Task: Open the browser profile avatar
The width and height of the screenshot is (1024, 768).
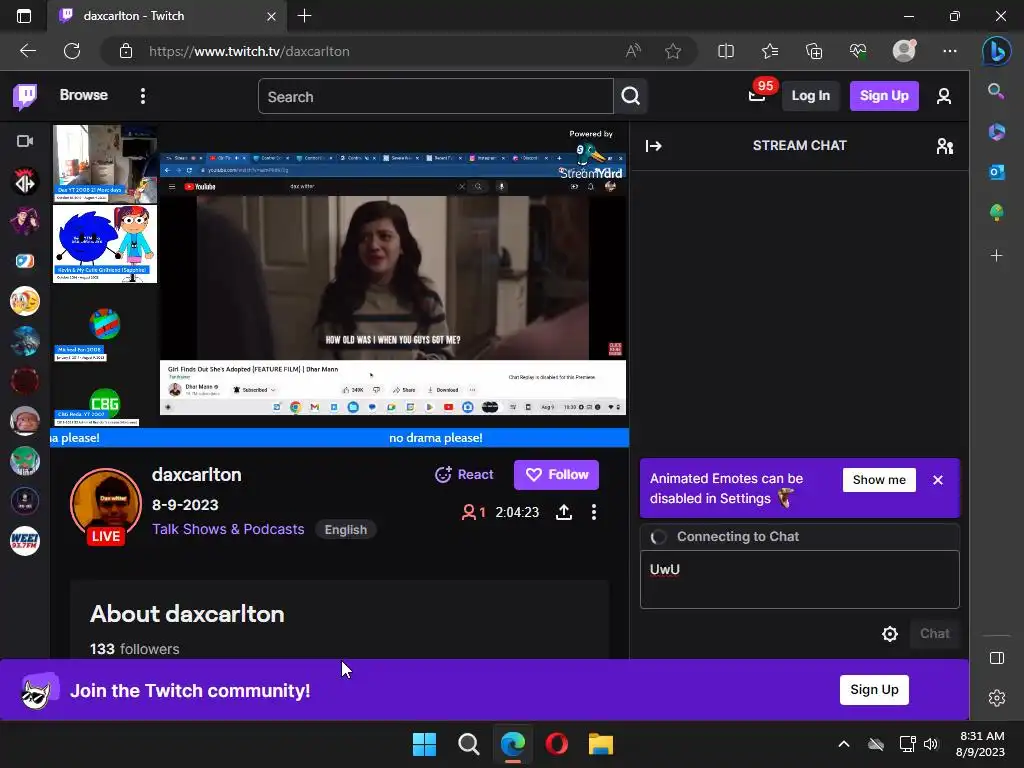Action: (904, 51)
